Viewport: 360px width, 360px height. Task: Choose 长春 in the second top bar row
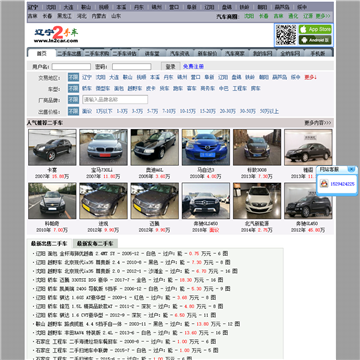pos(47,16)
